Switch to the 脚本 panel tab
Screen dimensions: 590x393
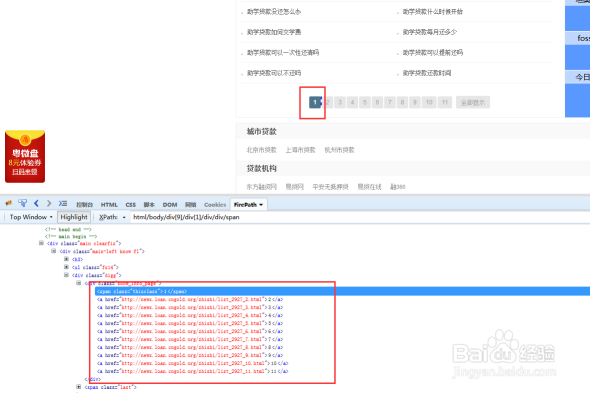point(149,205)
